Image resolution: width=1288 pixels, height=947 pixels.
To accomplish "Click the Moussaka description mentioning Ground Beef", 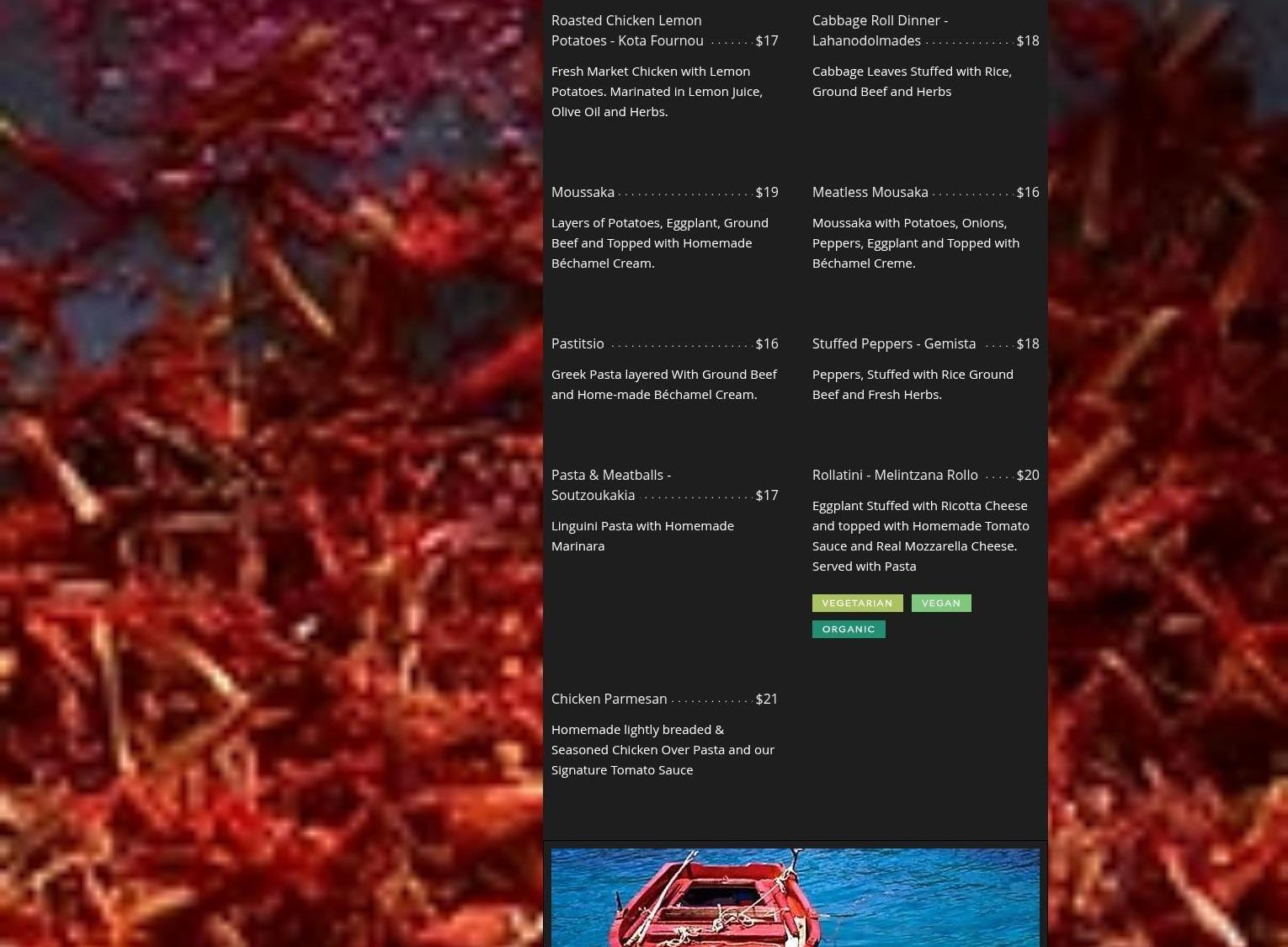I will (659, 242).
